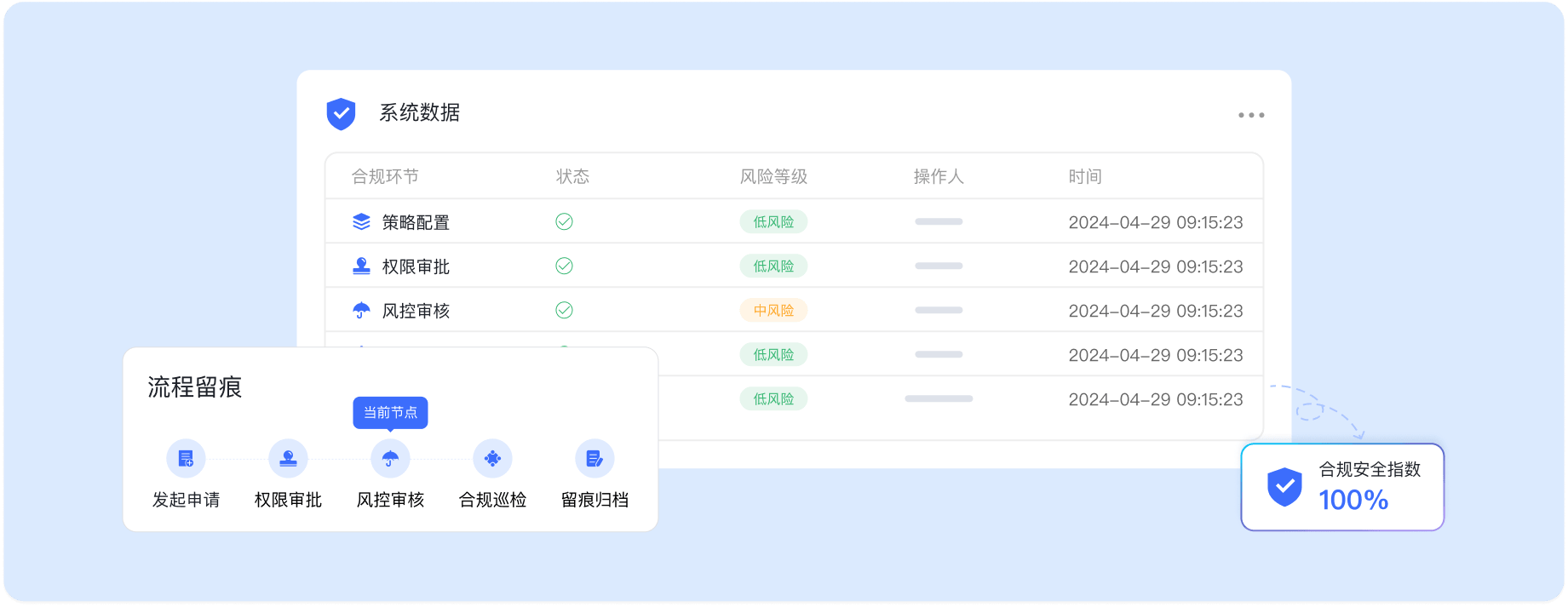Click the 时间 column header
This screenshot has width=1568, height=607.
pos(1085,176)
